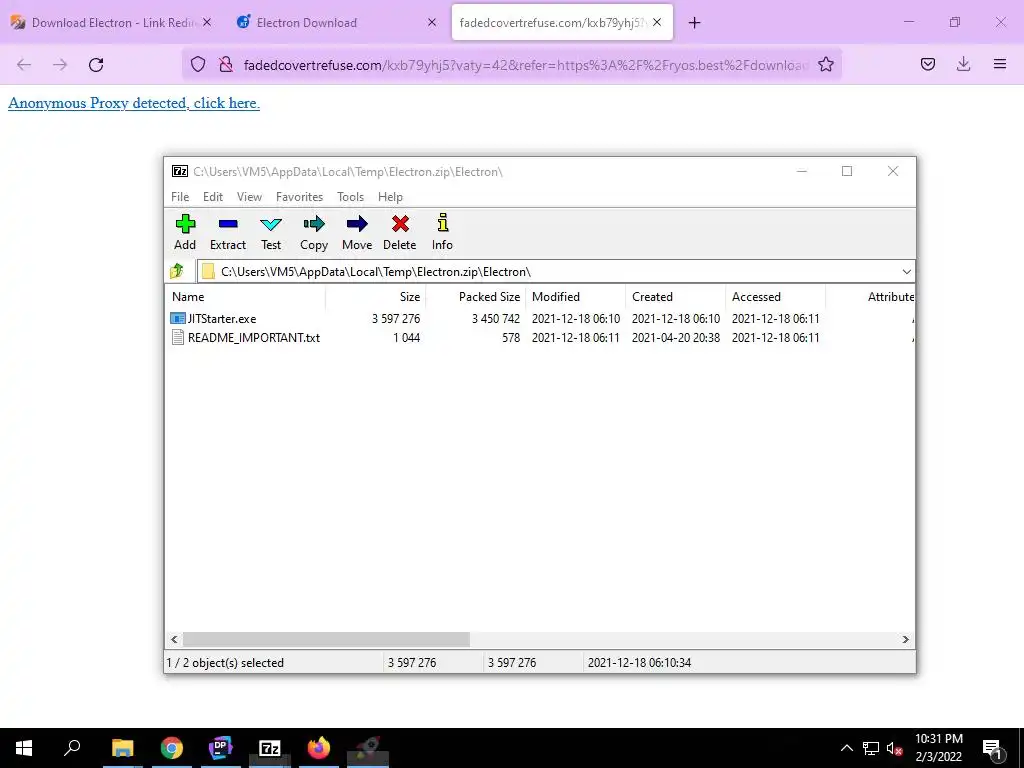The image size is (1024, 768).
Task: Launch Chrome from the taskbar
Action: point(171,748)
